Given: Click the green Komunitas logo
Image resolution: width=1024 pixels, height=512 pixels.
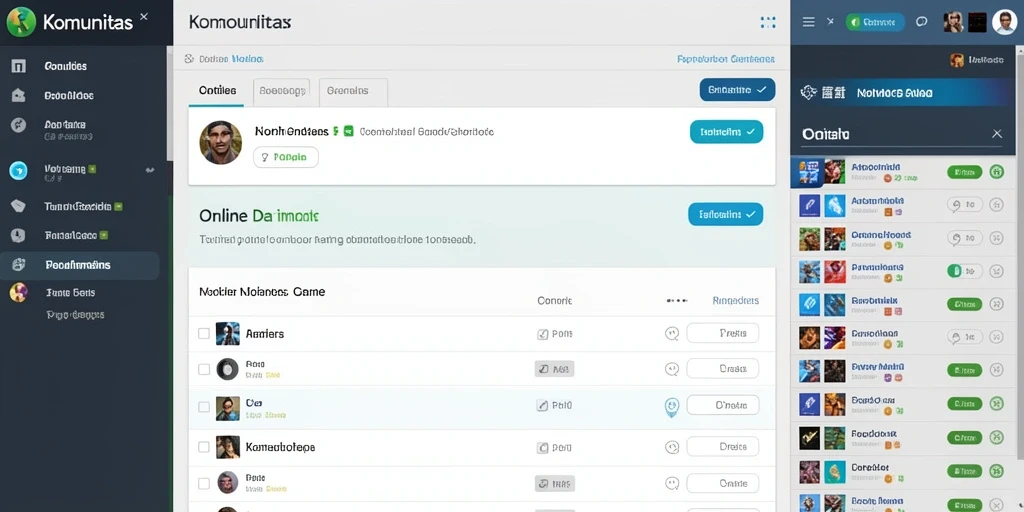Looking at the screenshot, I should pyautogui.click(x=21, y=22).
